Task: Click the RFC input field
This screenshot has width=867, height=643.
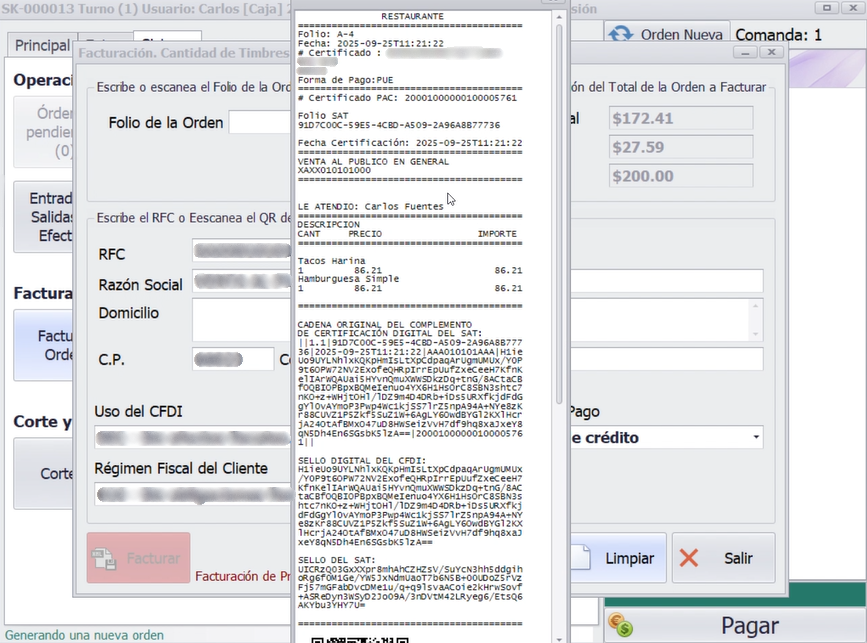Action: point(240,254)
